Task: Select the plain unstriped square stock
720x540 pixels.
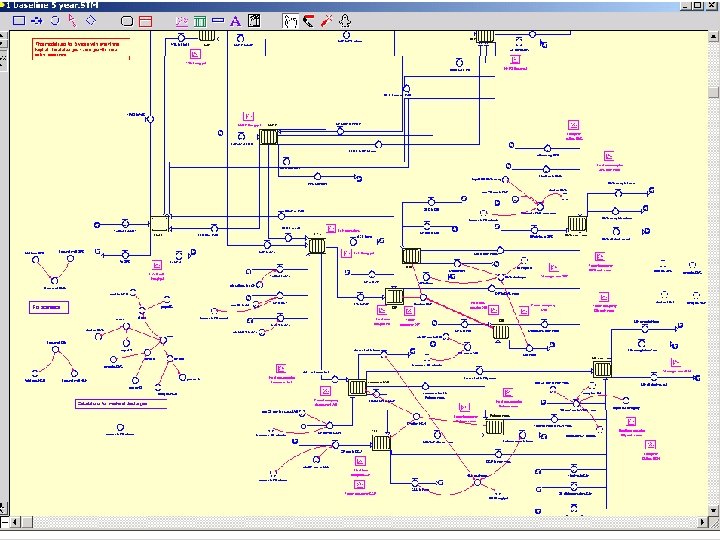Action: point(159,224)
